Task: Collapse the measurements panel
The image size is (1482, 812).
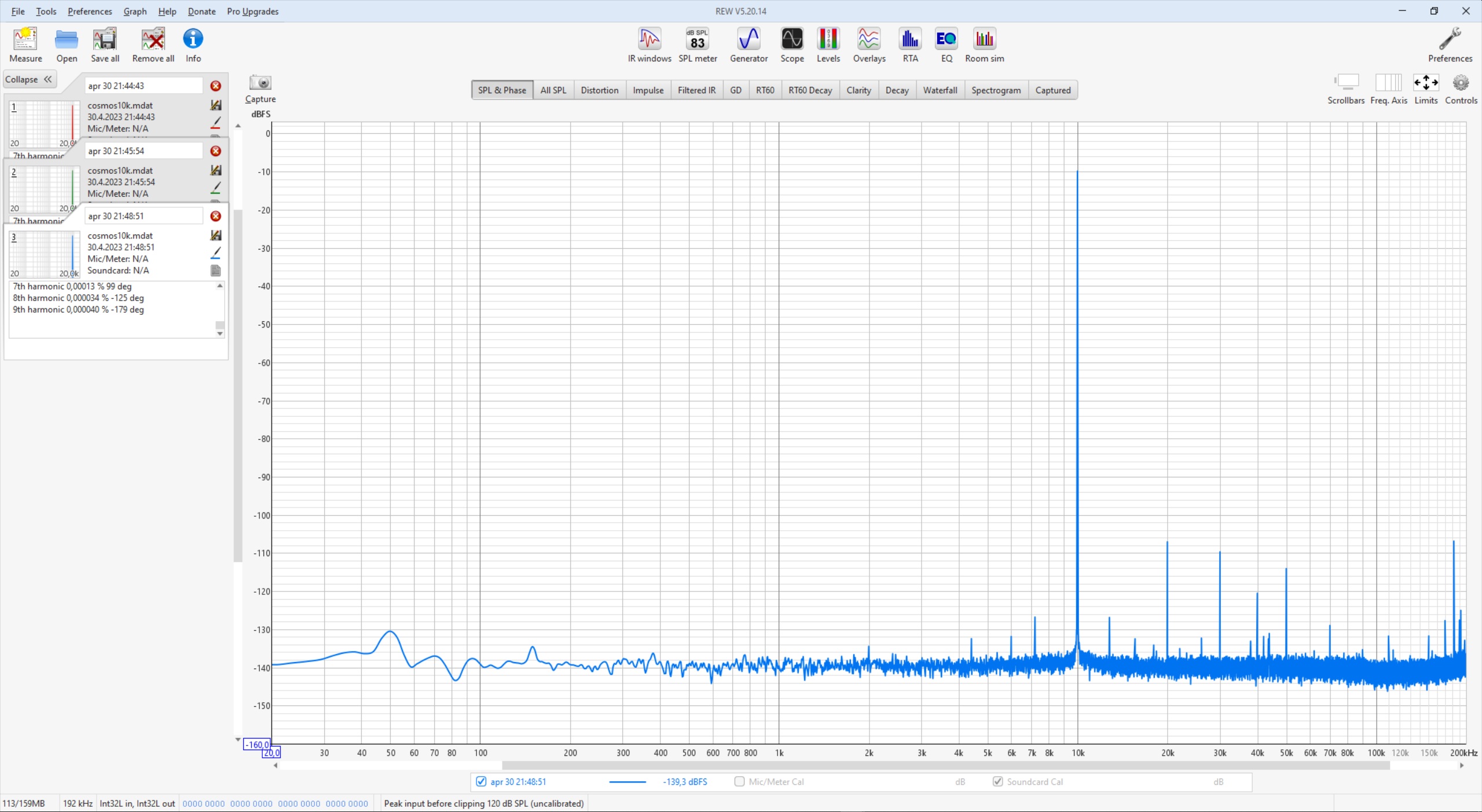Action: (x=29, y=79)
